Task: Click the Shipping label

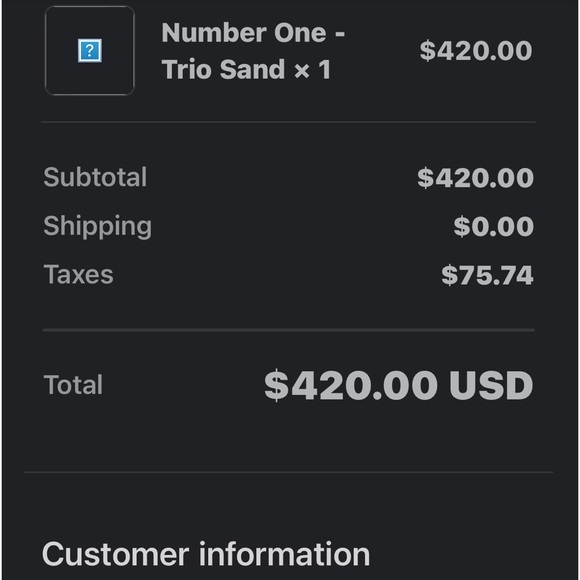Action: coord(97,226)
